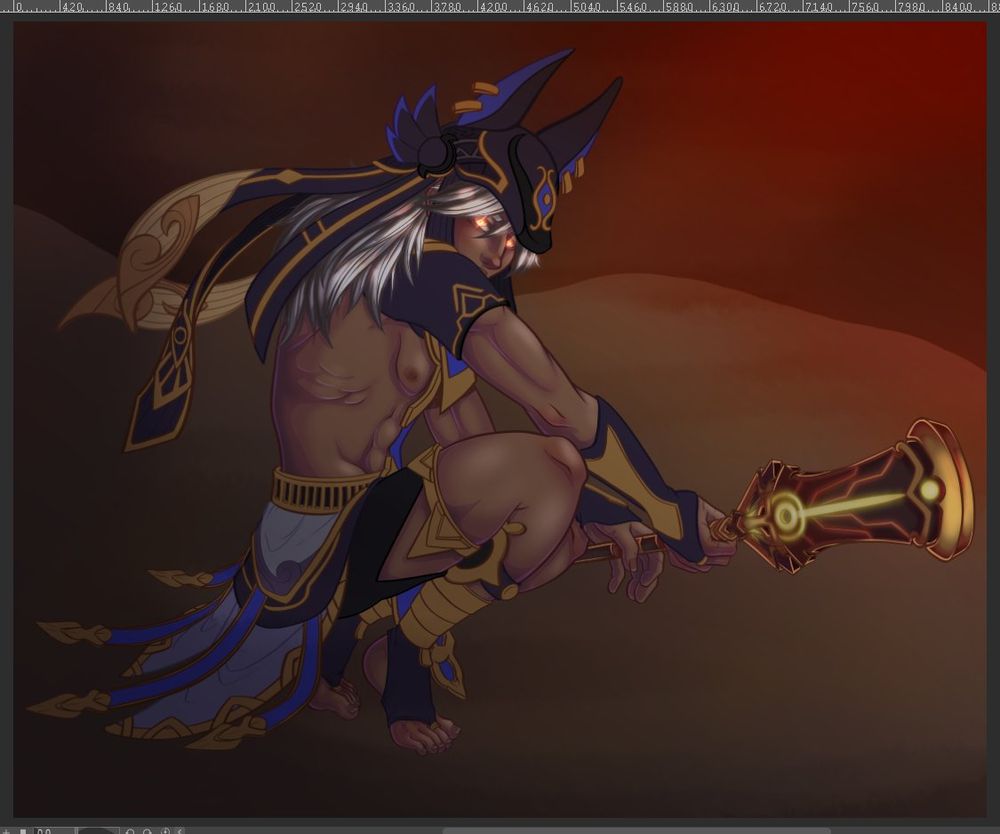Click the 5460 mark on the horizontal ruler
This screenshot has width=1000, height=834.
(631, 7)
